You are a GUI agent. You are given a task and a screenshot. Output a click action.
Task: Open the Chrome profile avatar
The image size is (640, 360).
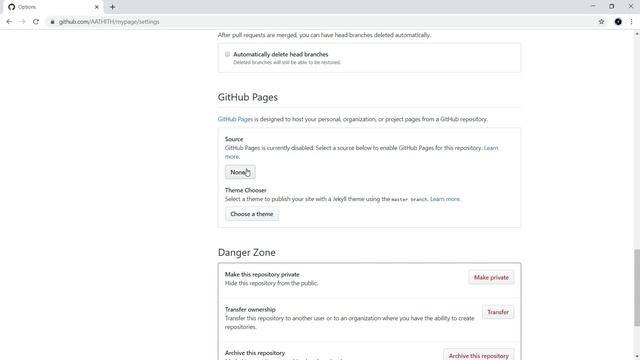coord(618,22)
